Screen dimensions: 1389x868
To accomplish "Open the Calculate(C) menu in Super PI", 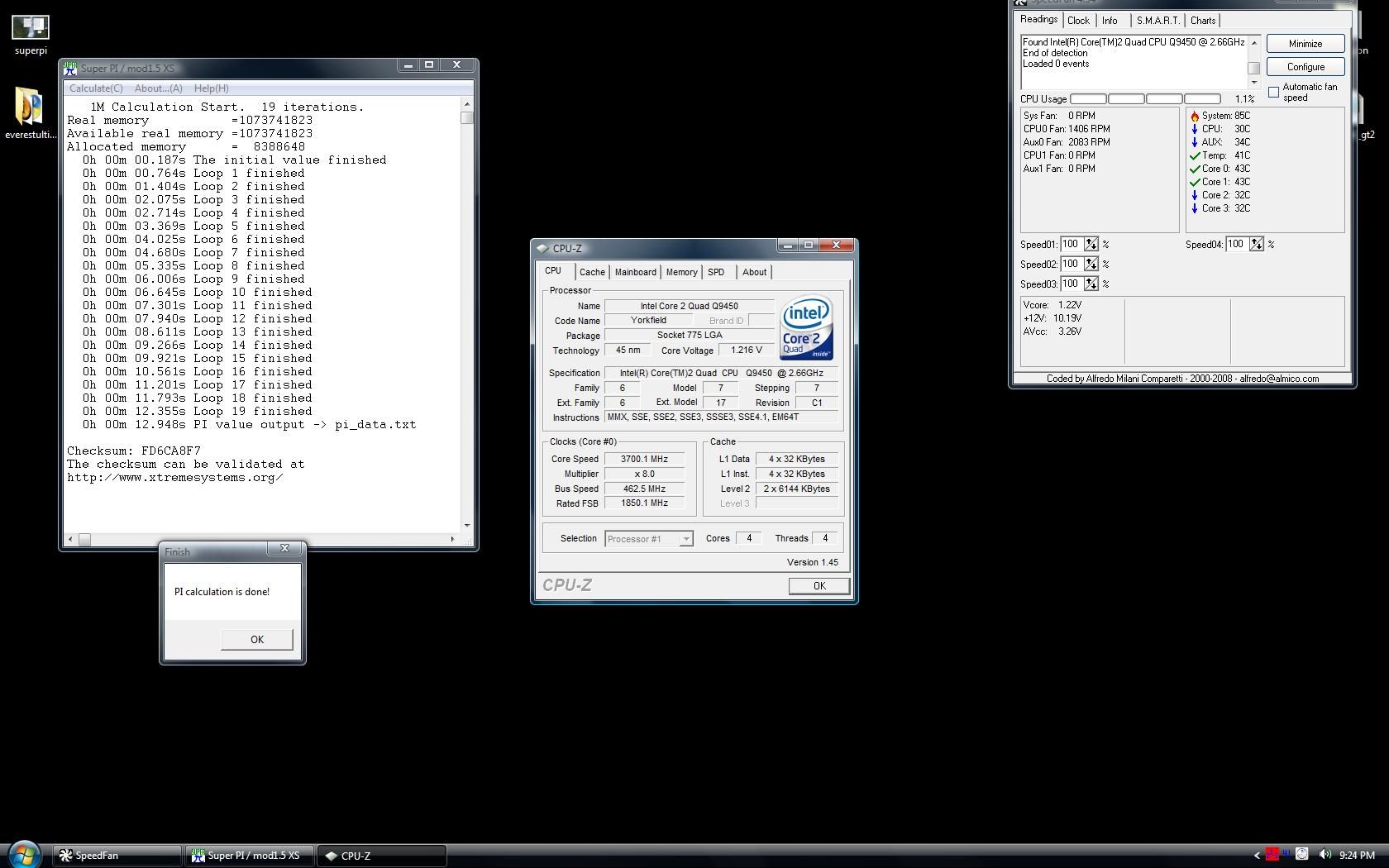I will (x=96, y=88).
